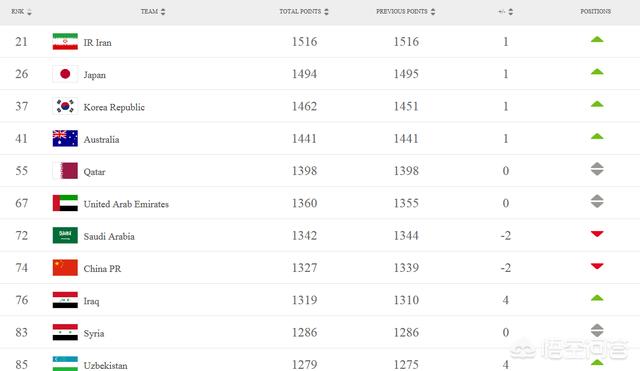Click the Saudi Arabia flag icon

[x=65, y=235]
